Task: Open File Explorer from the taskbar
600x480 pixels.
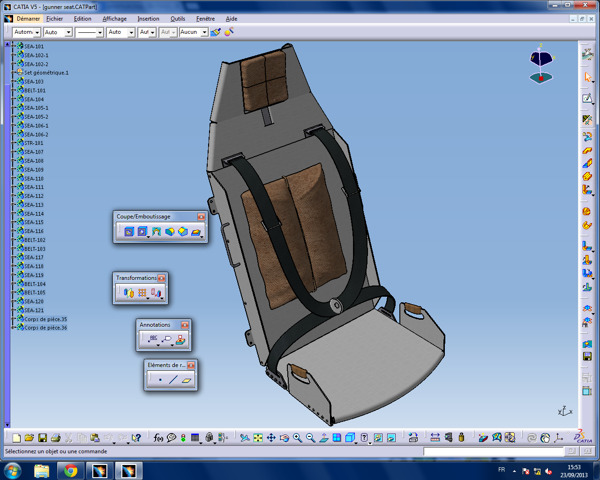Action: point(41,470)
